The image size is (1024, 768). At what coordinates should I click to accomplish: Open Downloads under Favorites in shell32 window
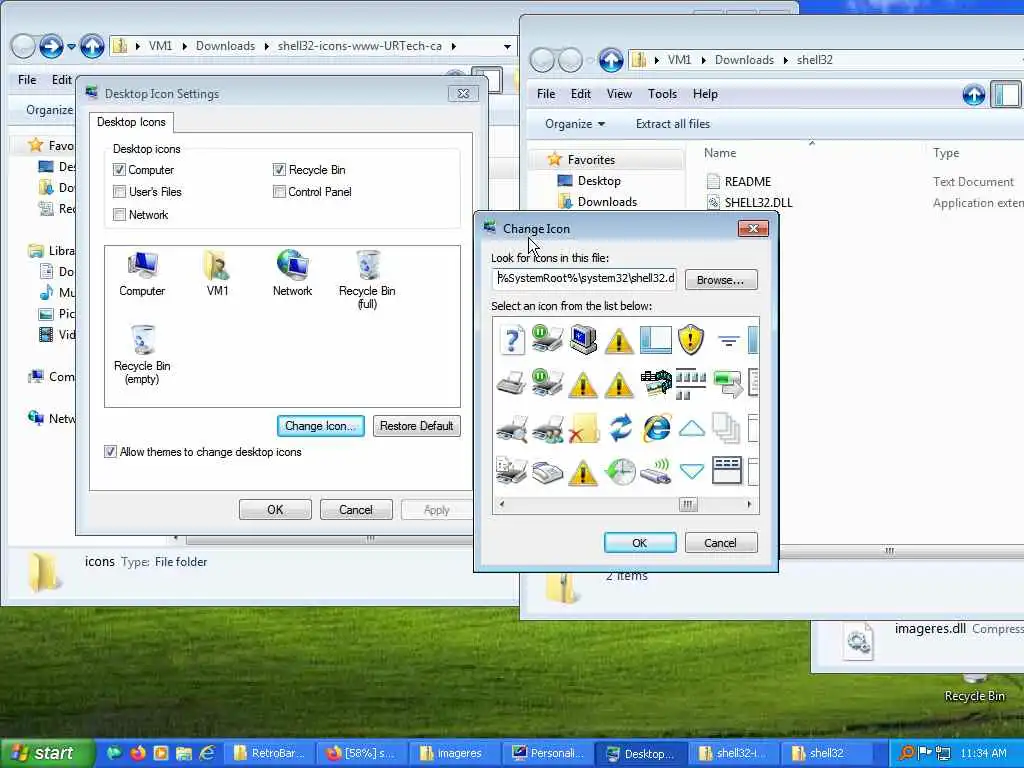(598, 202)
